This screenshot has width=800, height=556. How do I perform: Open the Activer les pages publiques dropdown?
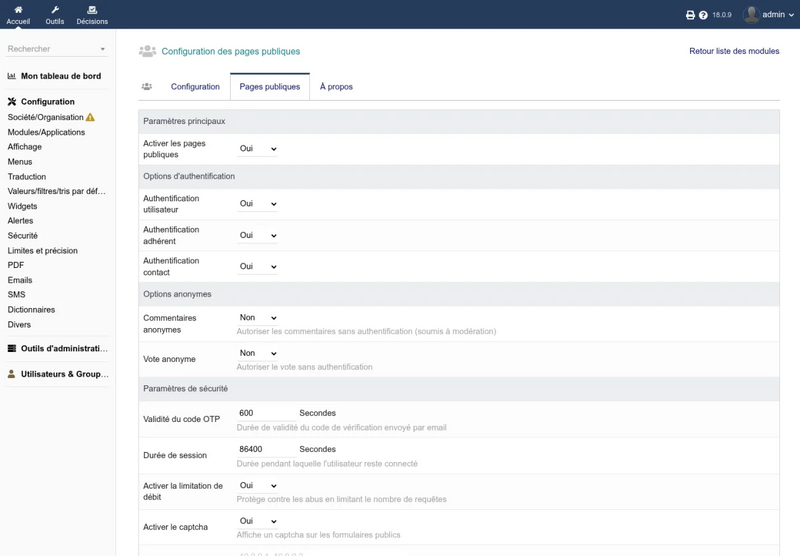258,148
